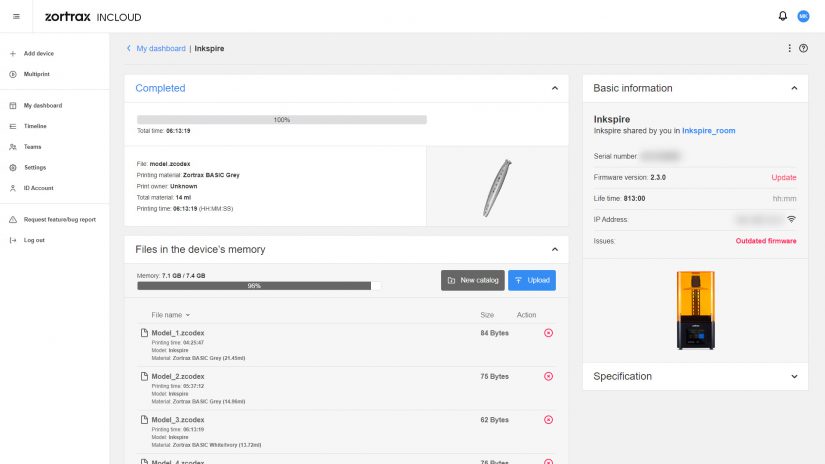This screenshot has height=464, width=825.
Task: Click the Outdated firmware issue text
Action: point(766,241)
